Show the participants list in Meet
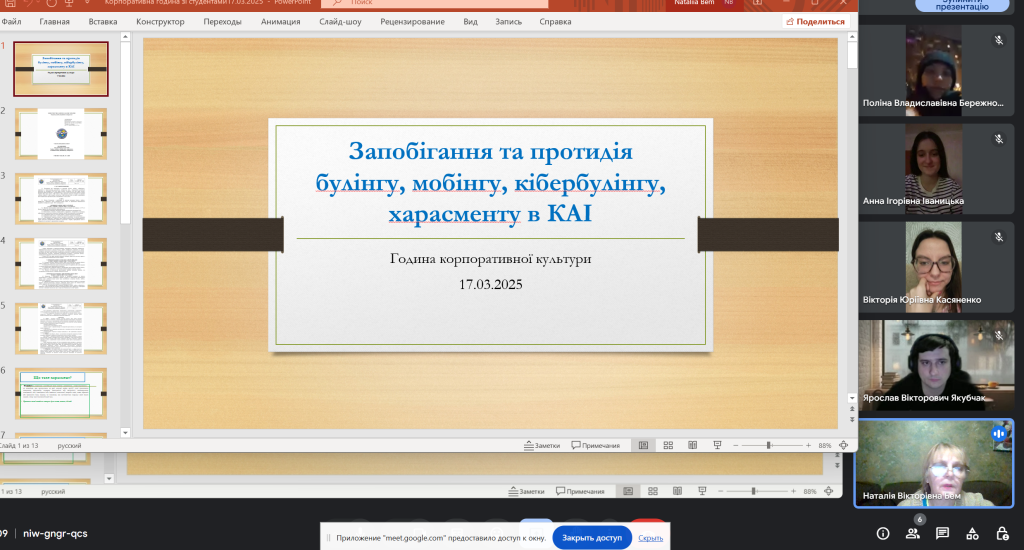This screenshot has height=550, width=1024. pos(912,533)
